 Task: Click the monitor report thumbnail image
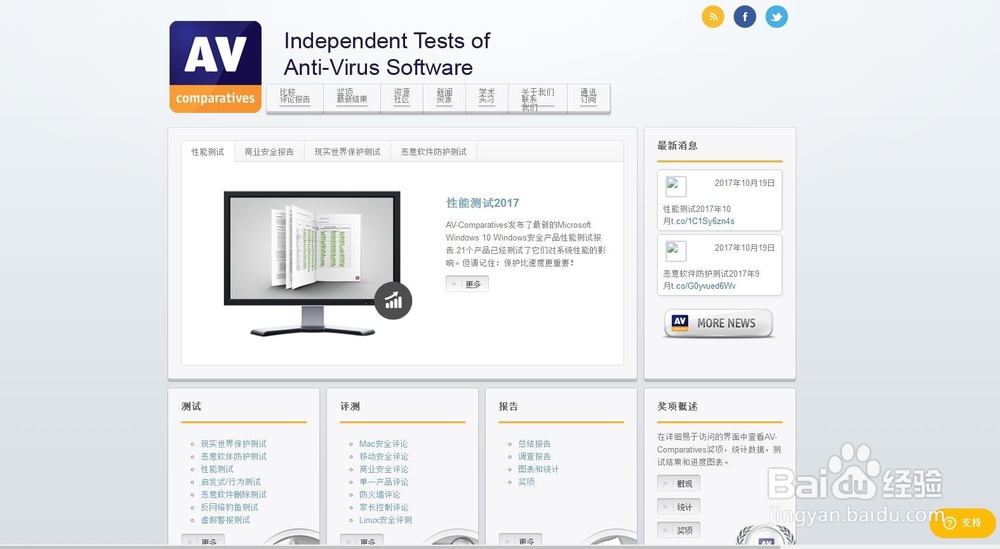(x=312, y=263)
